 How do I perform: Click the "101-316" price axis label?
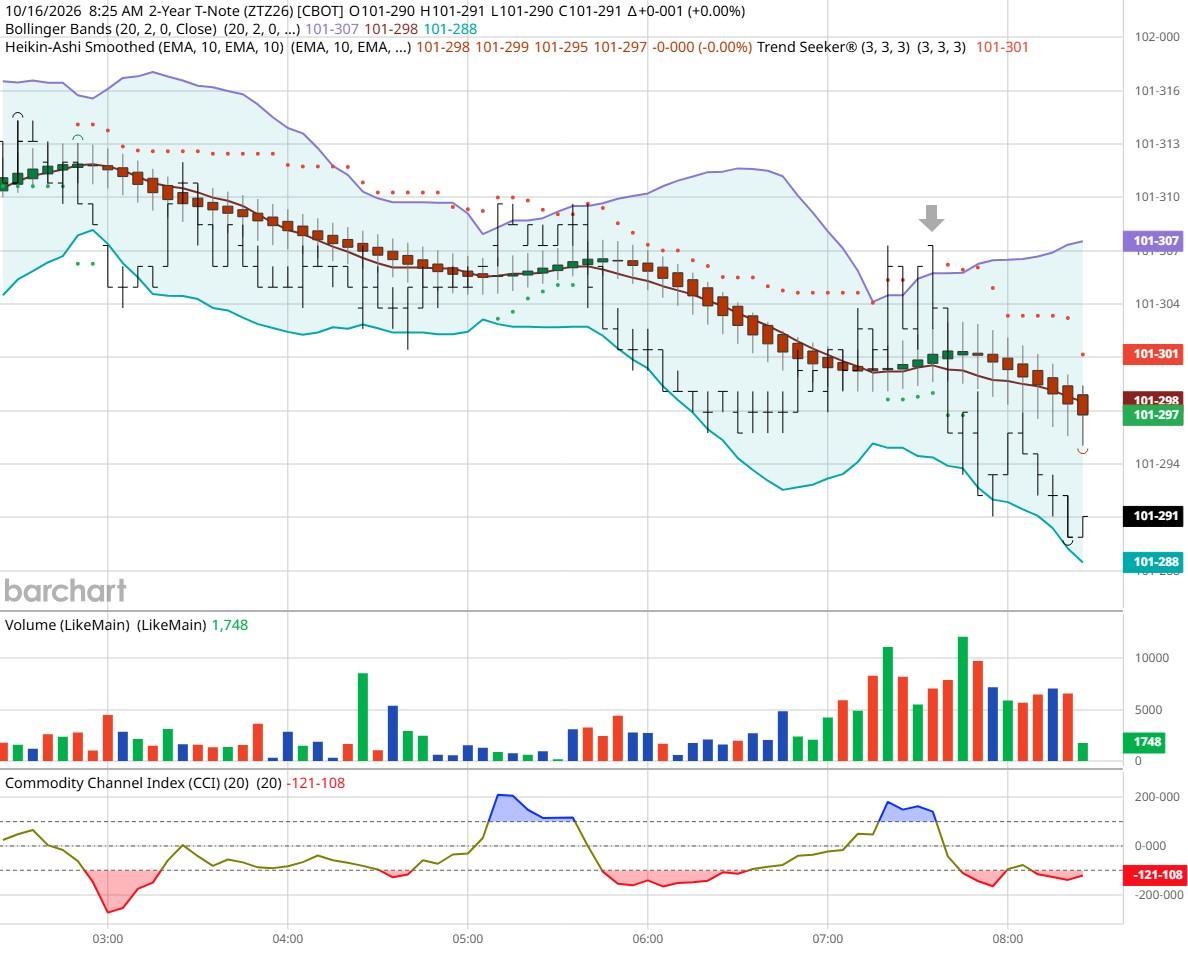(1157, 91)
